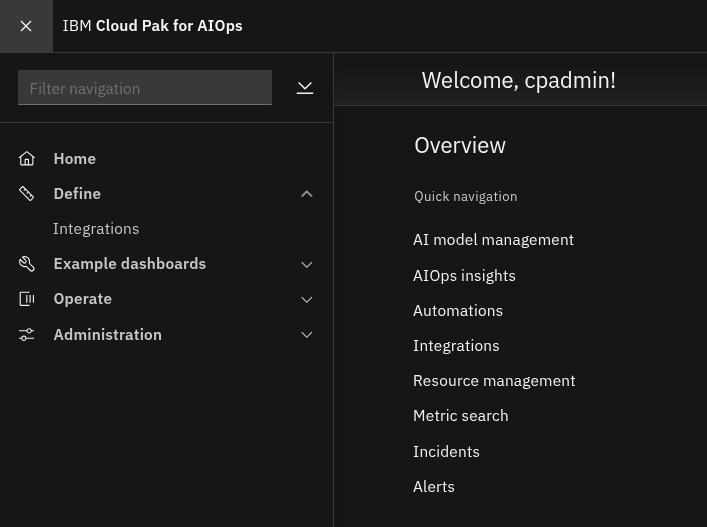Image resolution: width=707 pixels, height=527 pixels.
Task: Click the Operate panel icon
Action: click(27, 299)
